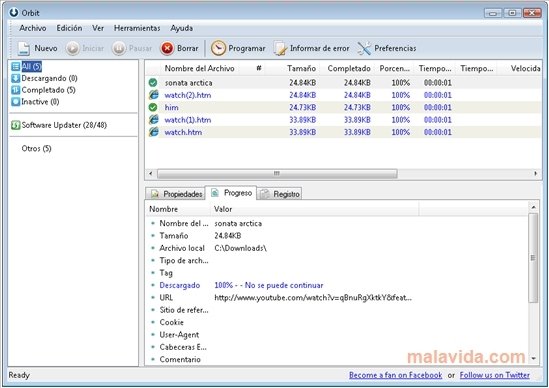The width and height of the screenshot is (549, 388).
Task: Click the C:\Downloads\ local path value
Action: point(240,248)
